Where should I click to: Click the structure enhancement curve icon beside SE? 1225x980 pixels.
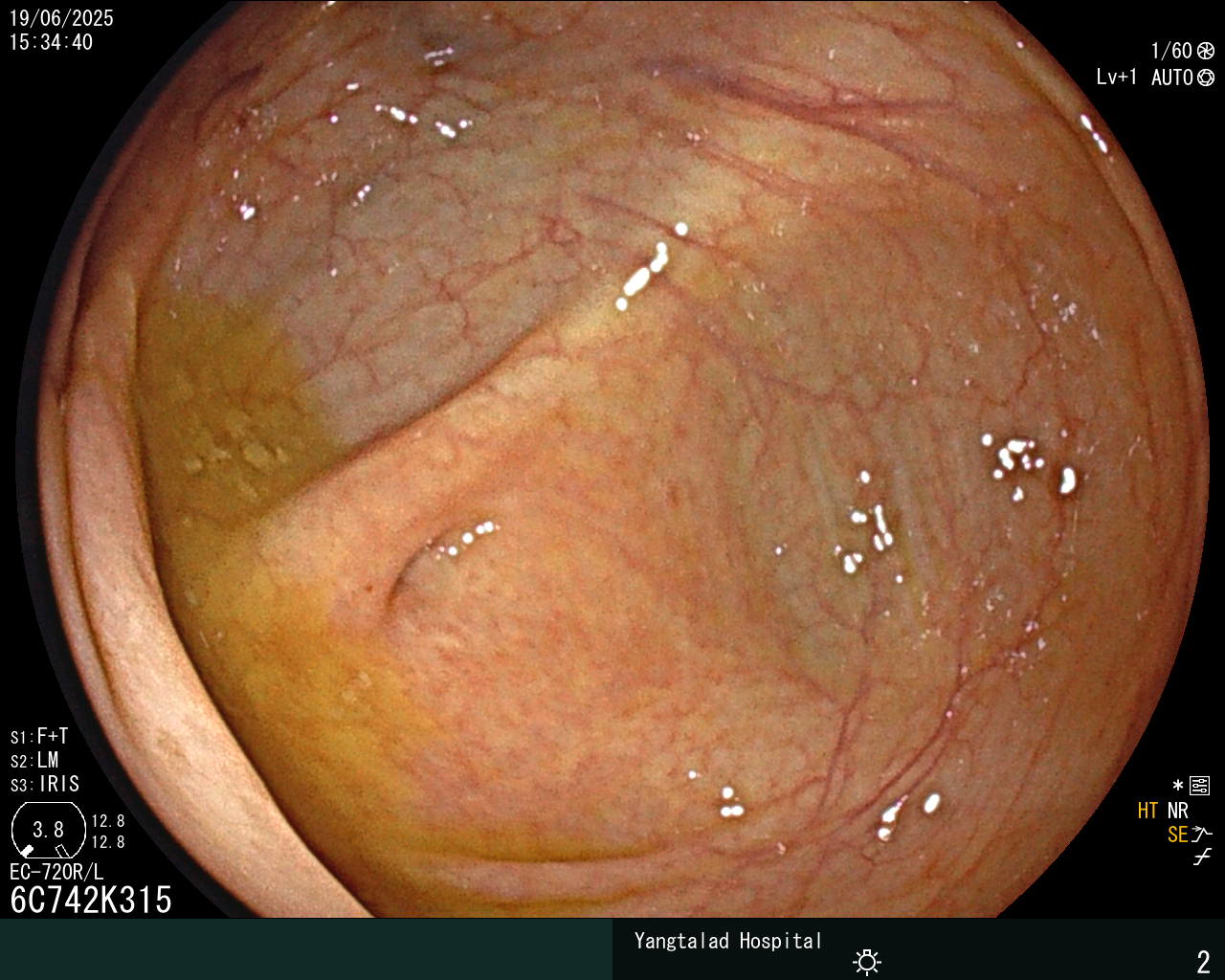pyautogui.click(x=1202, y=835)
